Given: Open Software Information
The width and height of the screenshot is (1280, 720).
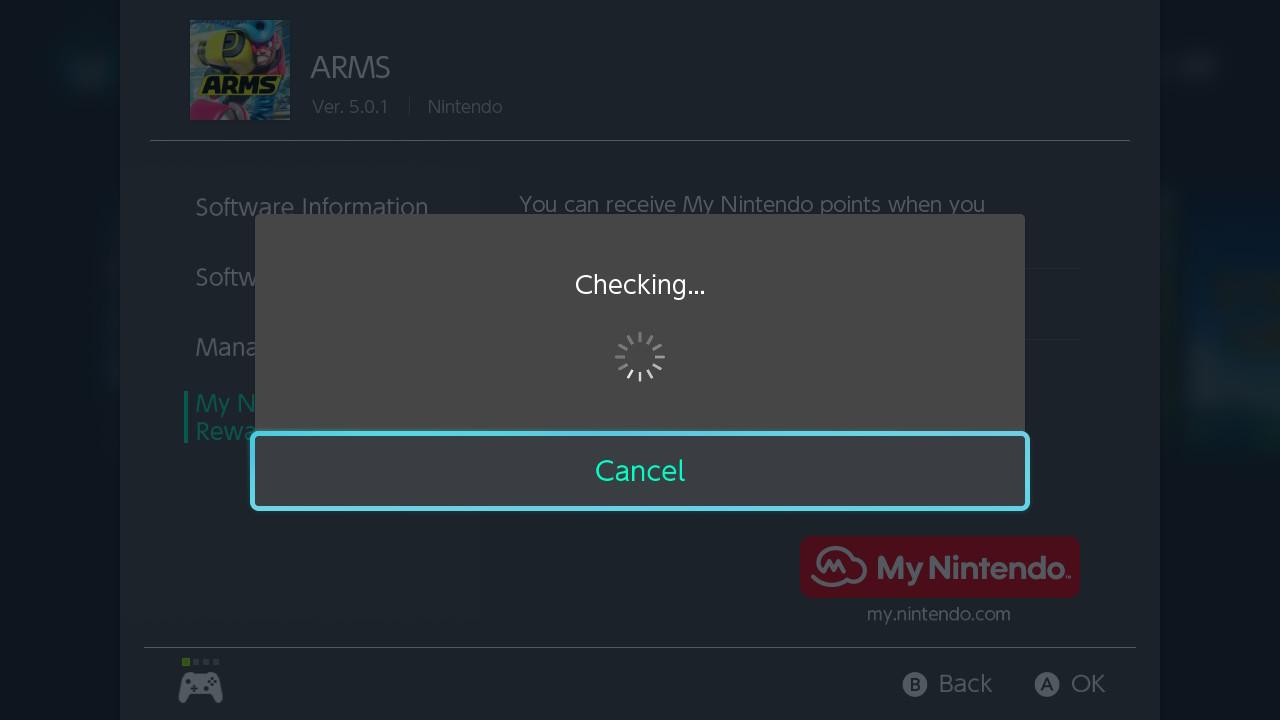Looking at the screenshot, I should [312, 207].
